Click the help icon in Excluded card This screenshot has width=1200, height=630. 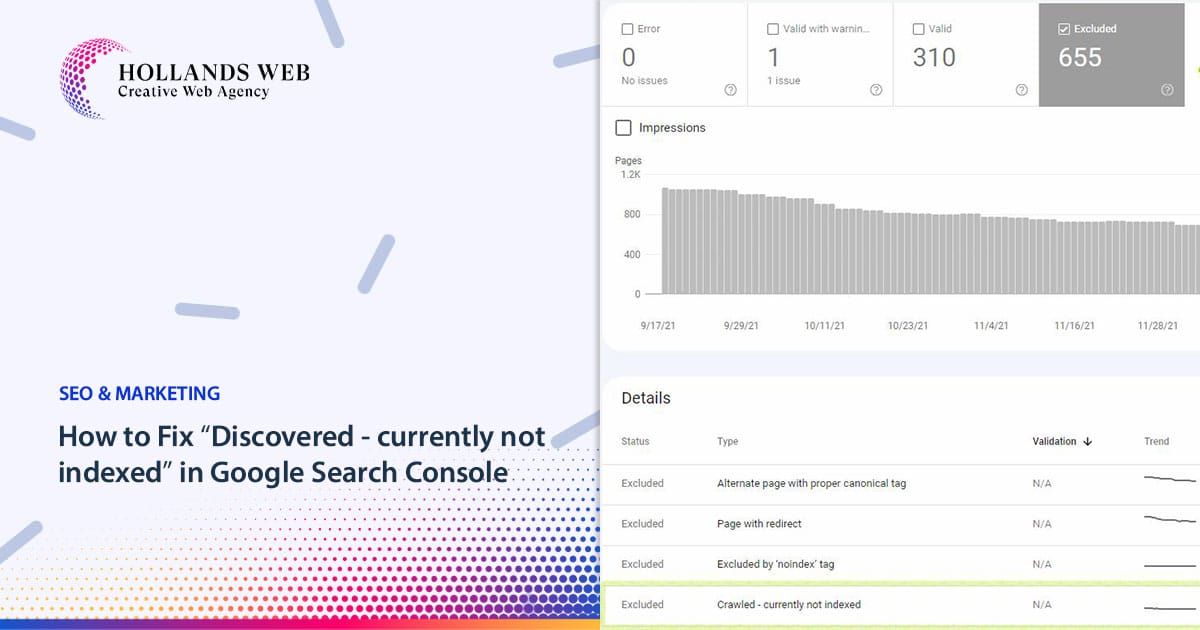coord(1167,90)
